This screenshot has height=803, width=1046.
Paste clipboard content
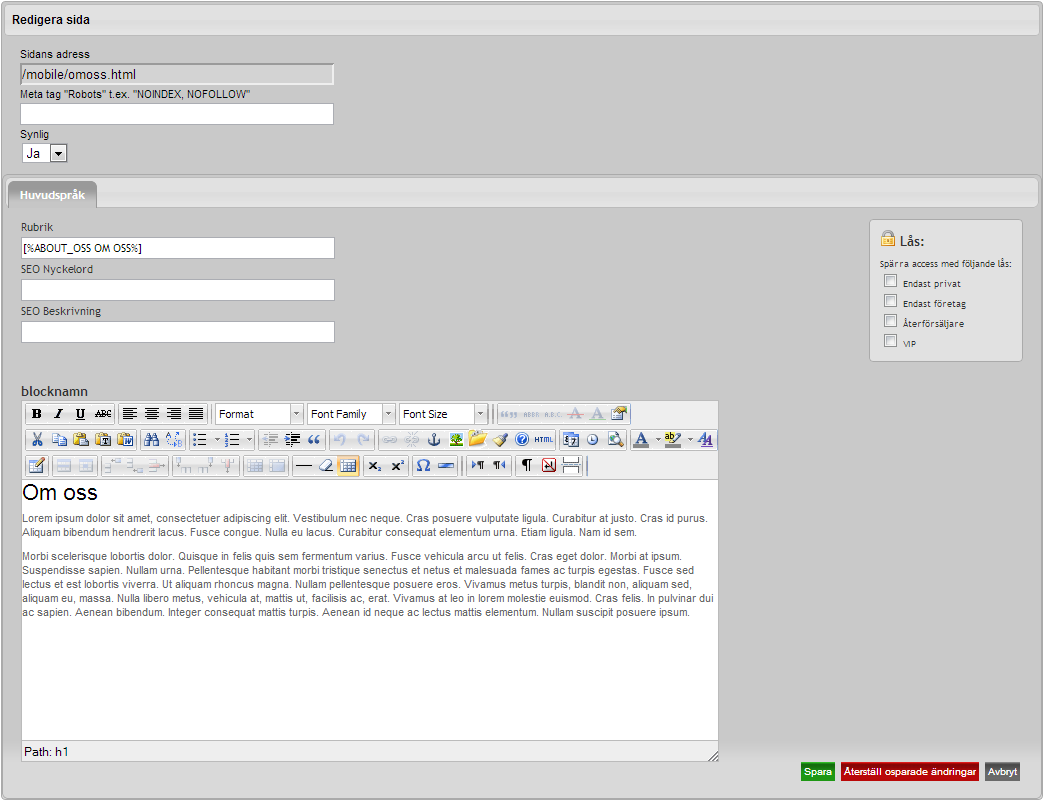81,440
